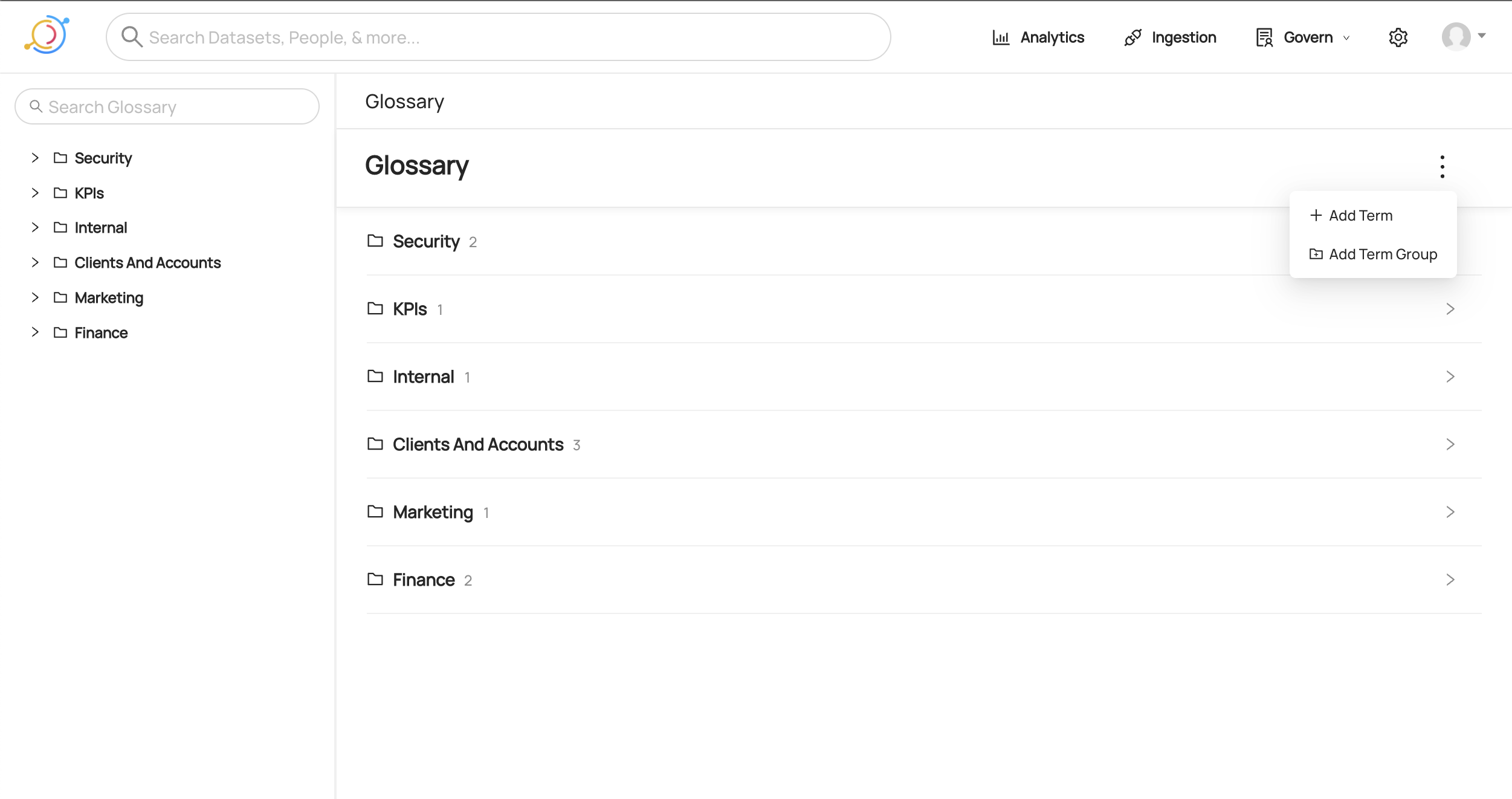Open Clients And Accounts group in list
This screenshot has width=1512, height=799.
(477, 444)
